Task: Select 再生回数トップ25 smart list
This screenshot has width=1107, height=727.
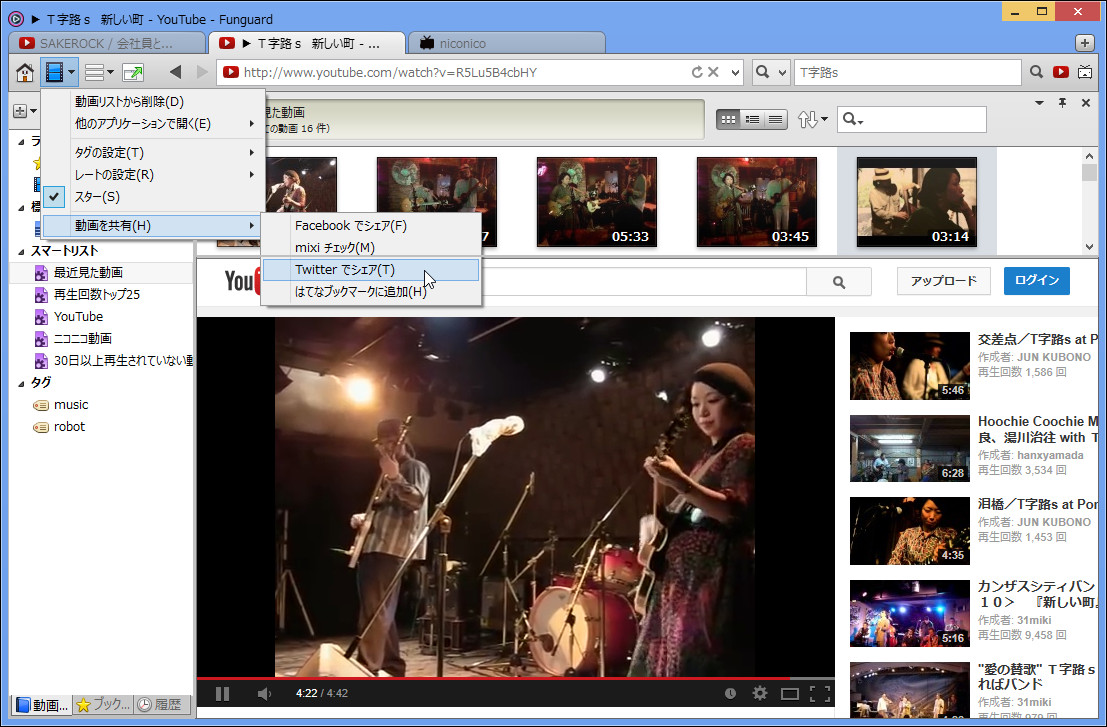Action: (x=97, y=294)
